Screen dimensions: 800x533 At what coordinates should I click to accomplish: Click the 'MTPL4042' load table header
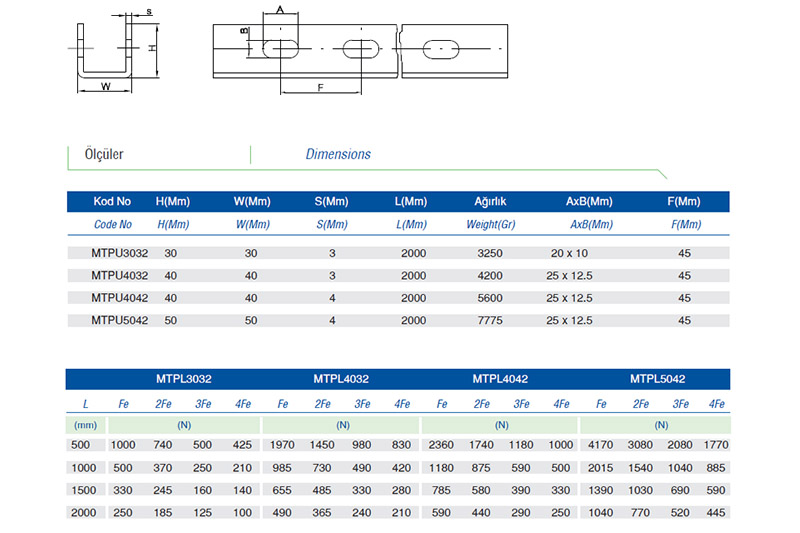(500, 379)
